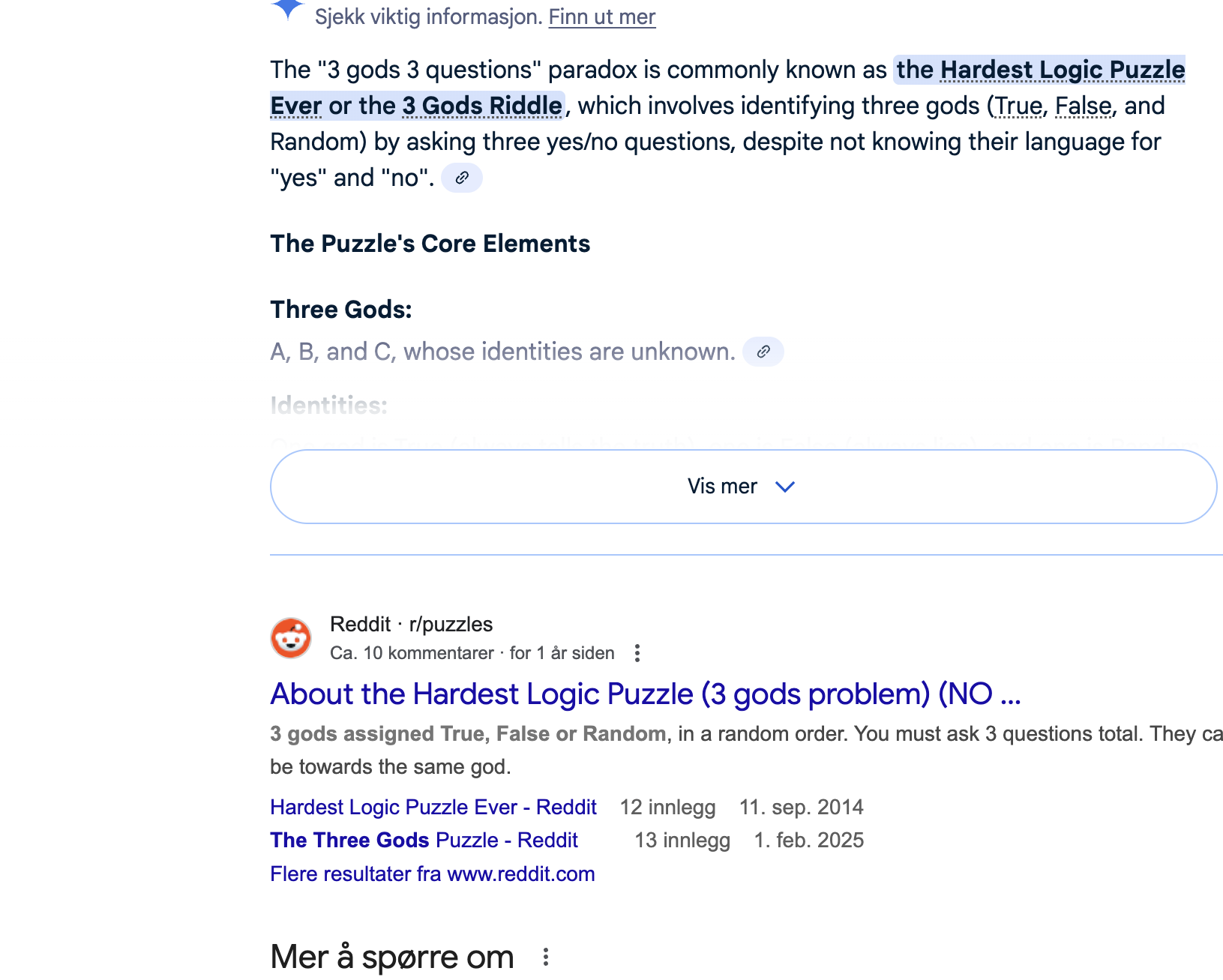Click the blue AI sparkle icon
This screenshot has height=980, width=1223.
click(x=288, y=9)
